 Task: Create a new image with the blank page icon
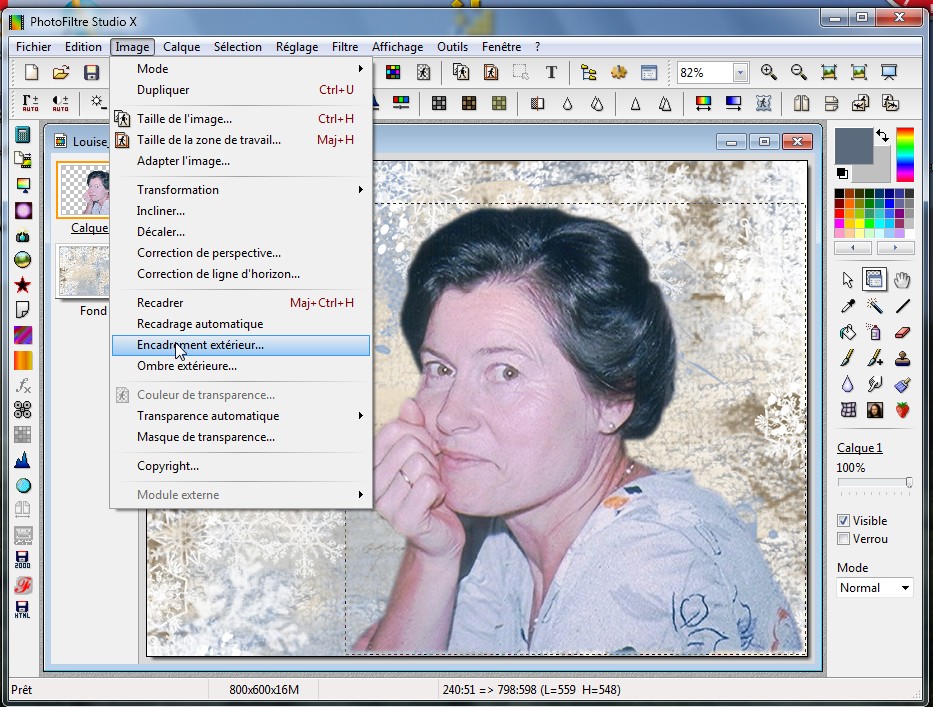point(31,73)
